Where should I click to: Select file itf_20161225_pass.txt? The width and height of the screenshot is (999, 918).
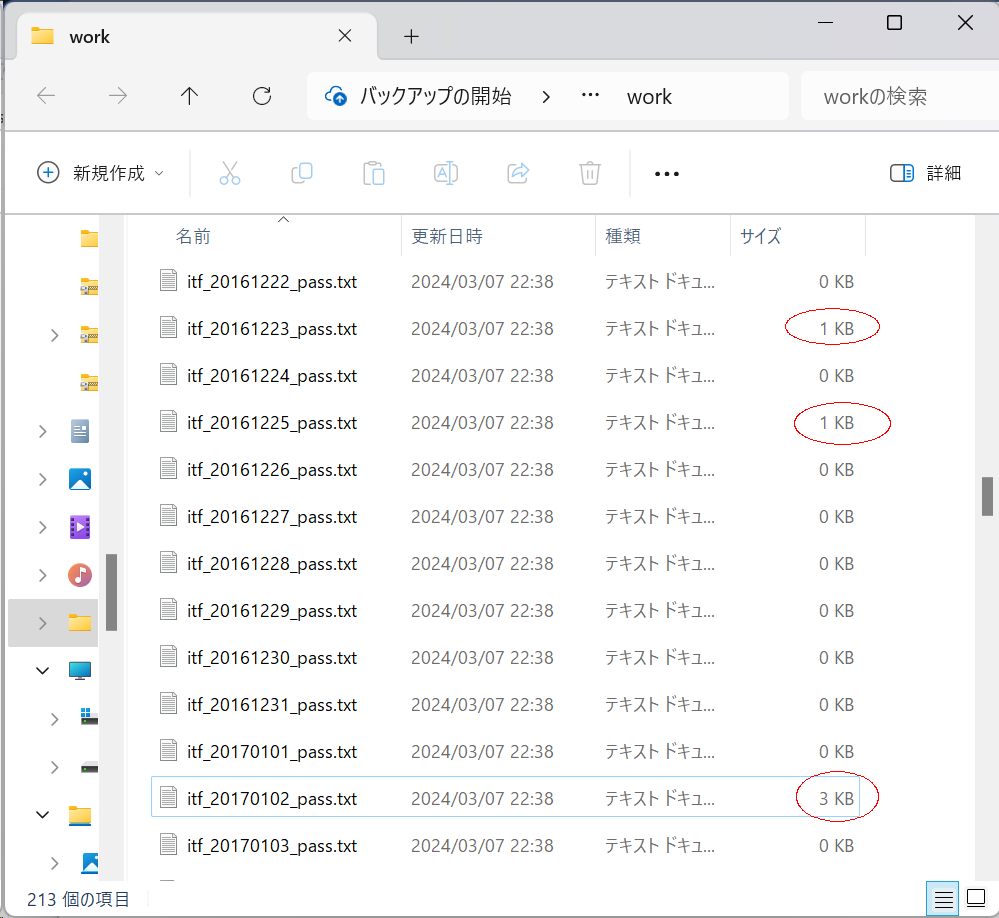pyautogui.click(x=506, y=423)
